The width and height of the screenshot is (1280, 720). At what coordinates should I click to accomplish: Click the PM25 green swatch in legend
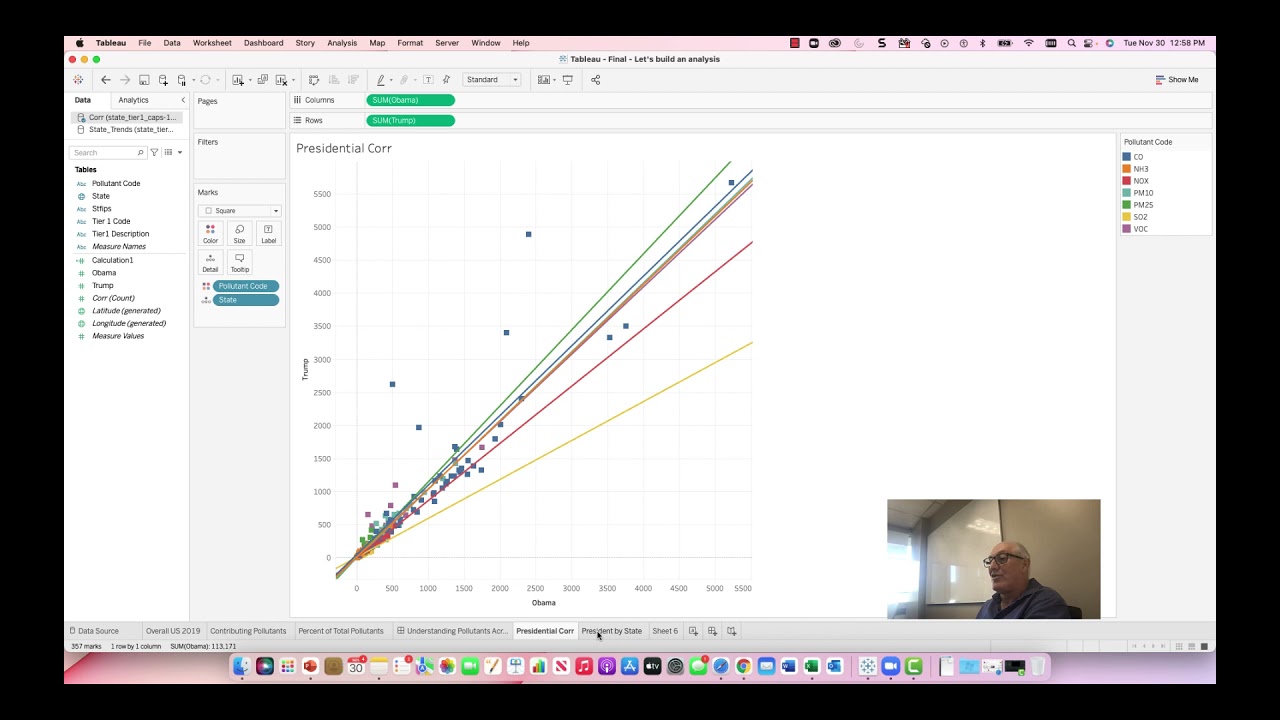coord(1126,205)
